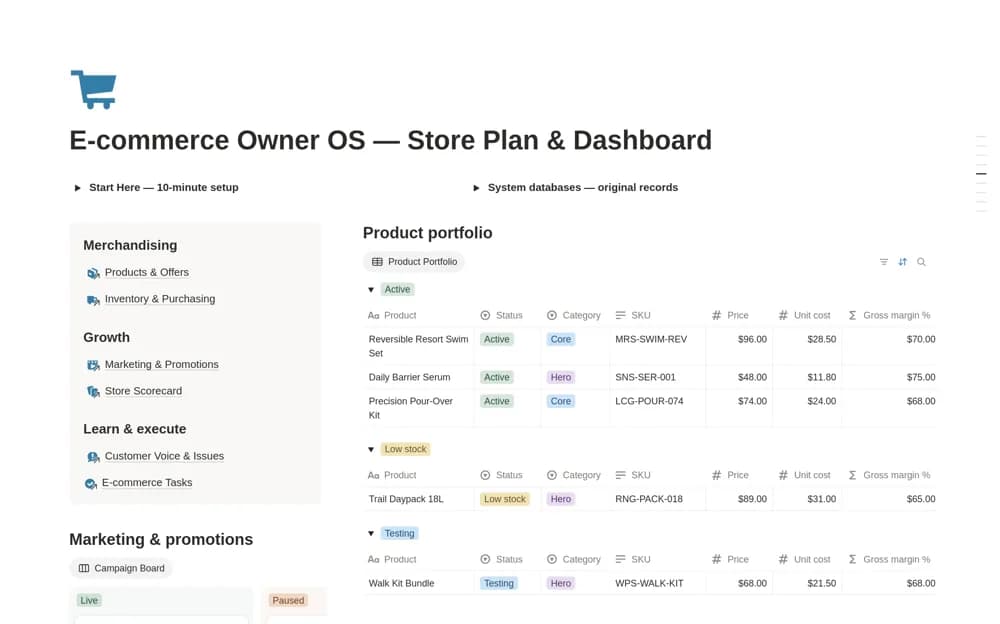Open the Daily Barrier Serum product row
This screenshot has width=1000, height=624.
(x=409, y=378)
